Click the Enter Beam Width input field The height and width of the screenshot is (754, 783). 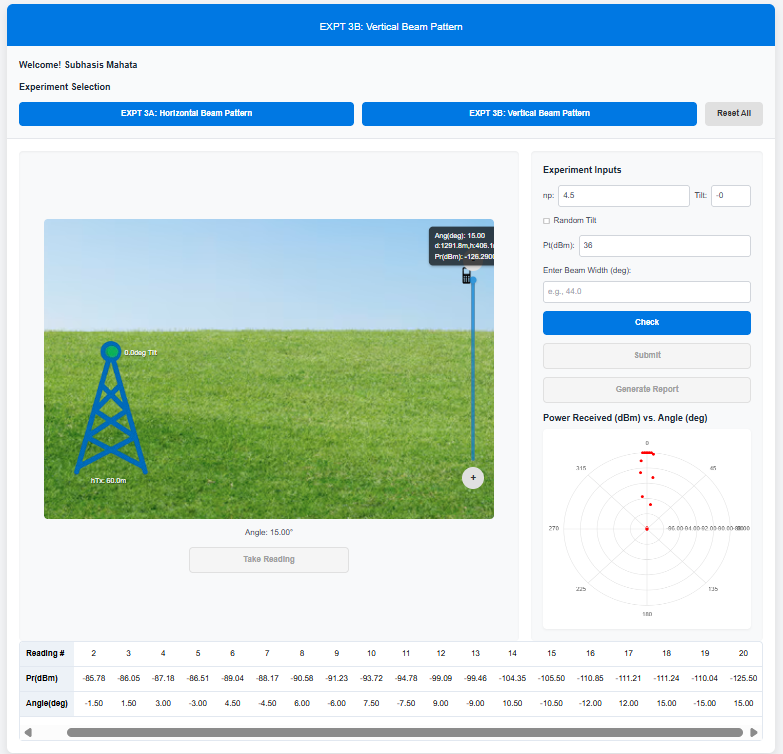(x=646, y=292)
